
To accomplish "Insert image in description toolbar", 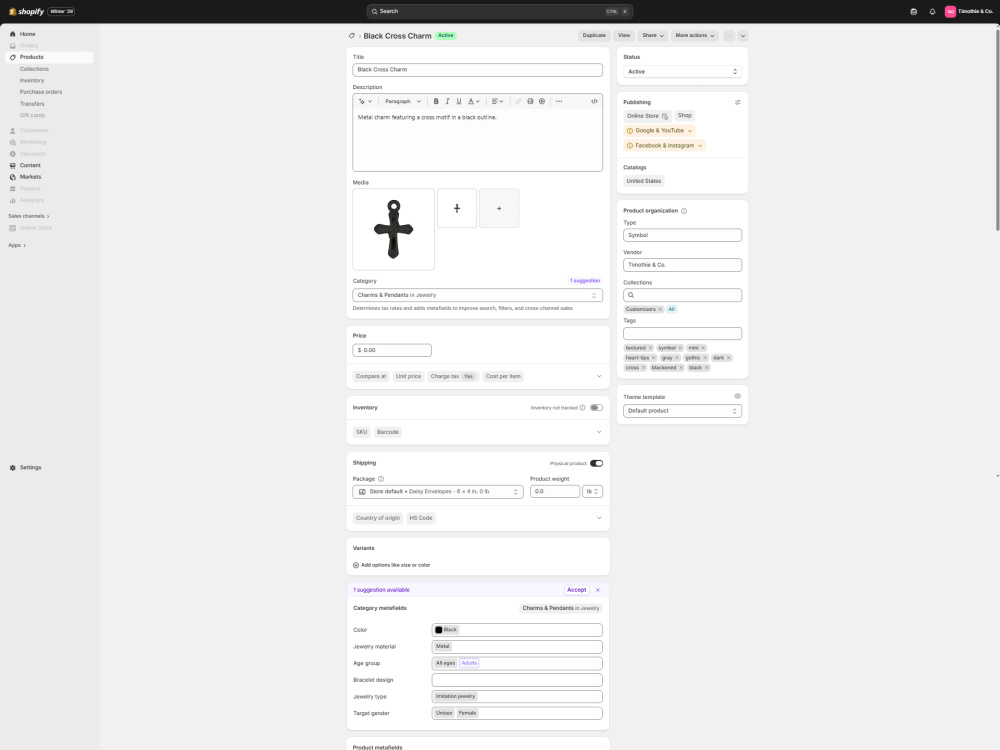I will pyautogui.click(x=530, y=101).
